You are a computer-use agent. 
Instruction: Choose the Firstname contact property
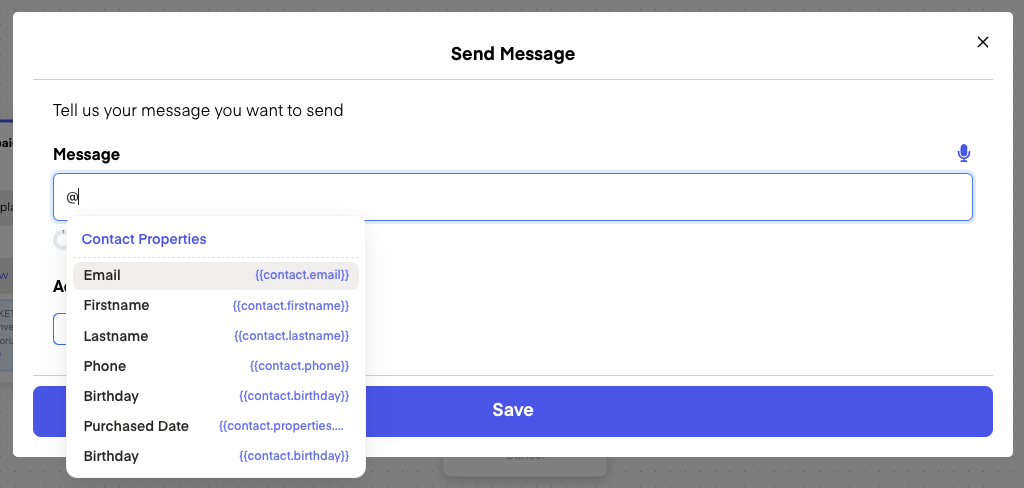116,305
